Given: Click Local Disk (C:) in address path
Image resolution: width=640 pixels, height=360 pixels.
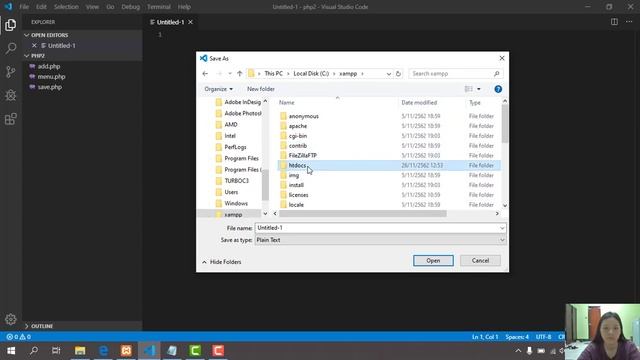Looking at the screenshot, I should click(311, 73).
